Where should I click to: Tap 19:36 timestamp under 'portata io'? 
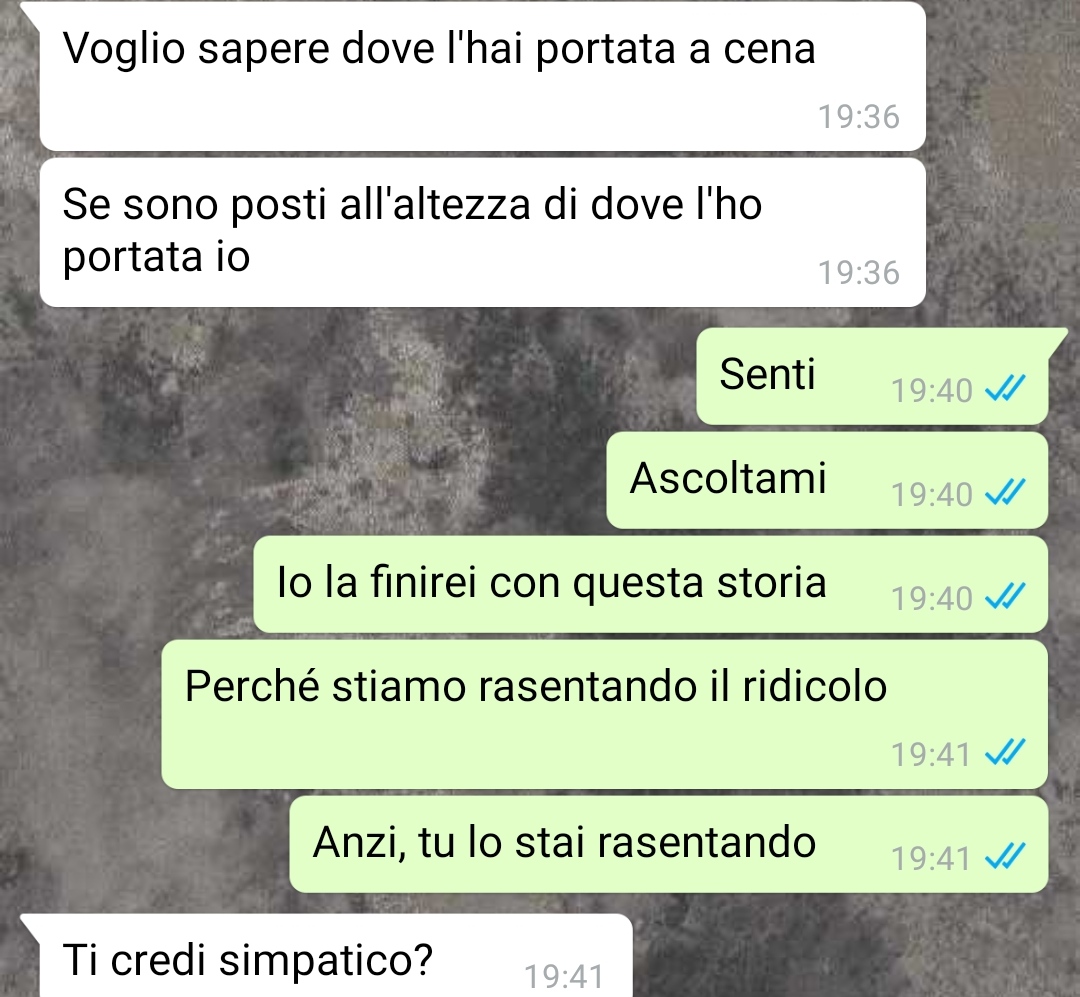pyautogui.click(x=858, y=273)
